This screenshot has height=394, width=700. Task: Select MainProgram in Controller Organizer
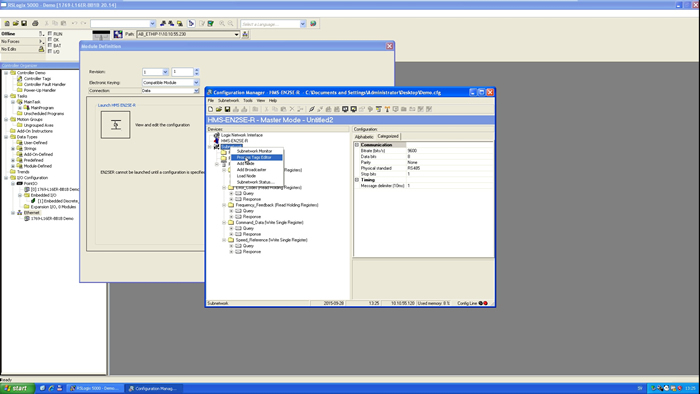(42, 108)
